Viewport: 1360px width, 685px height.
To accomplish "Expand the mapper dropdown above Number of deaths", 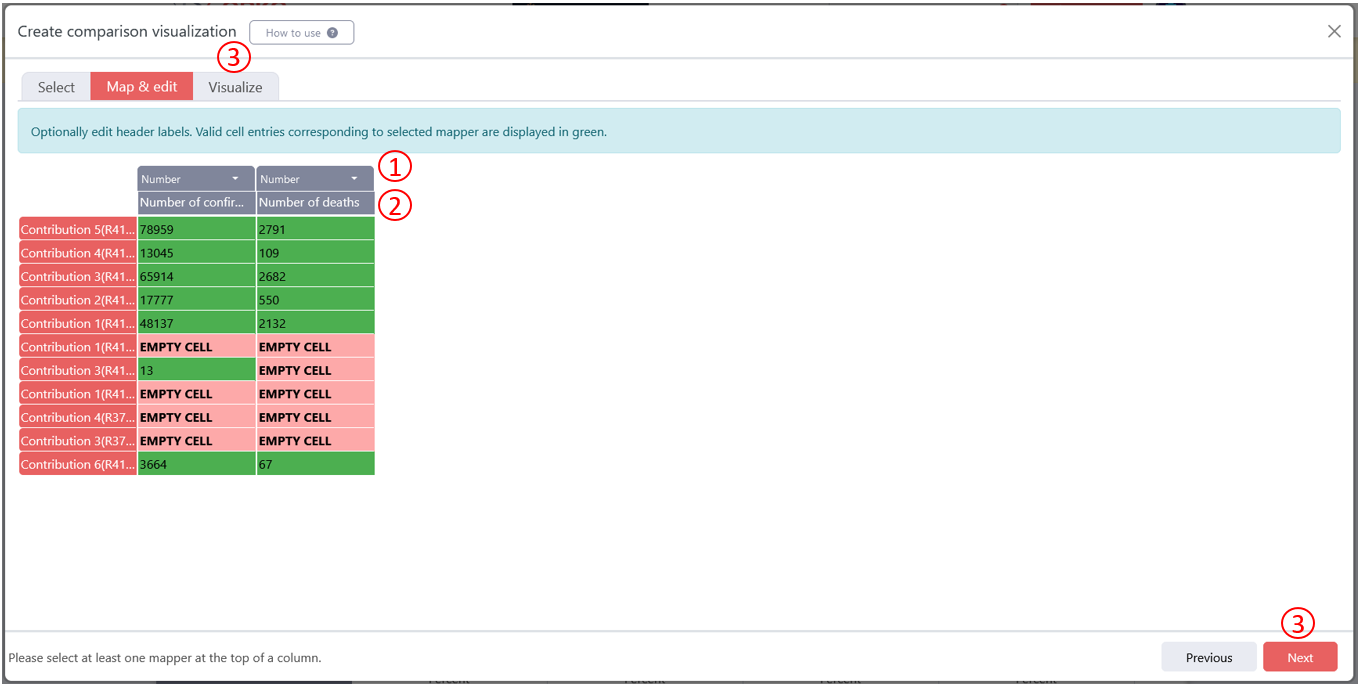I will [314, 178].
